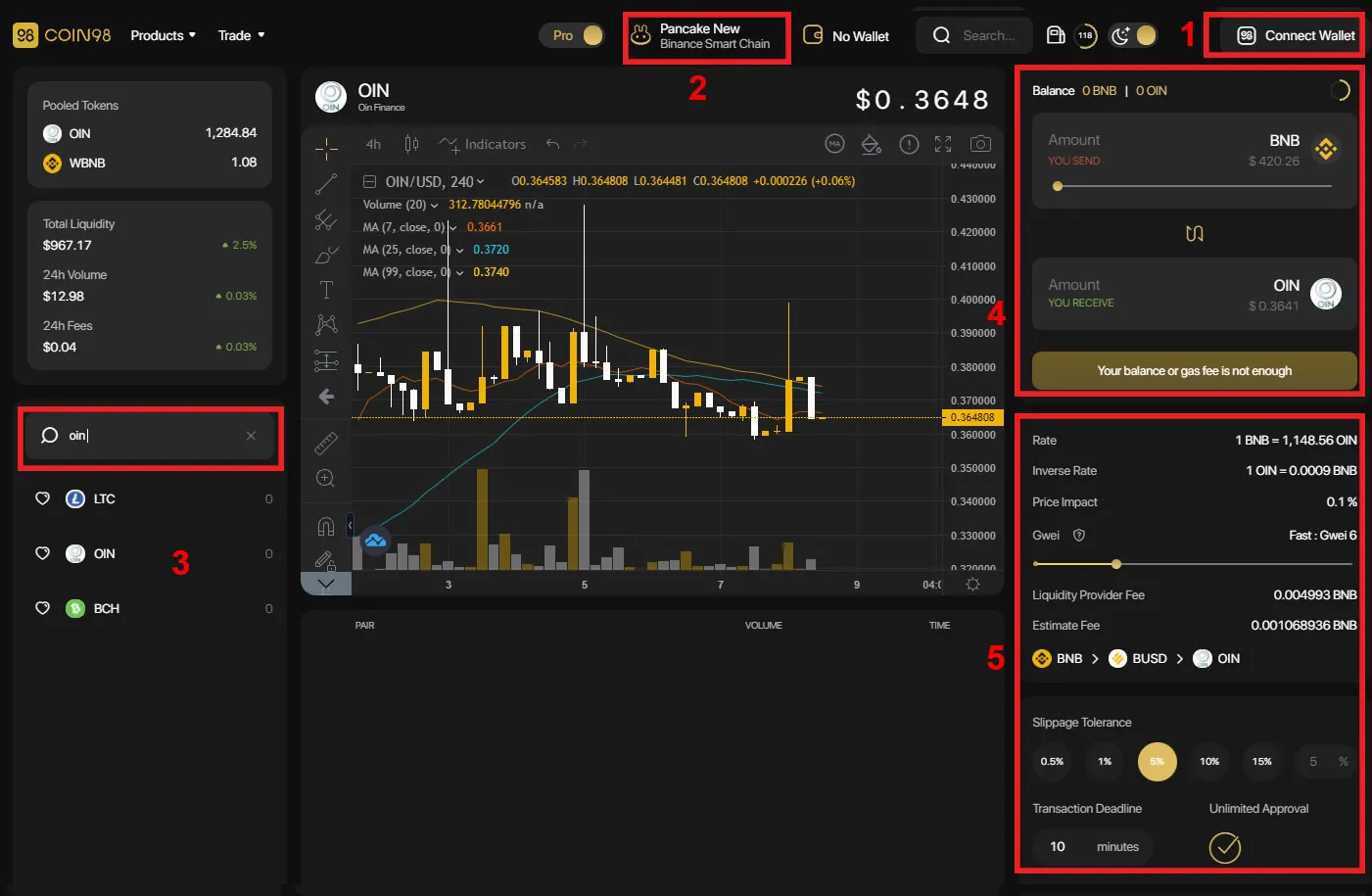Click the COIN98 logo
Viewport: 1372px width, 896px height.
[62, 35]
